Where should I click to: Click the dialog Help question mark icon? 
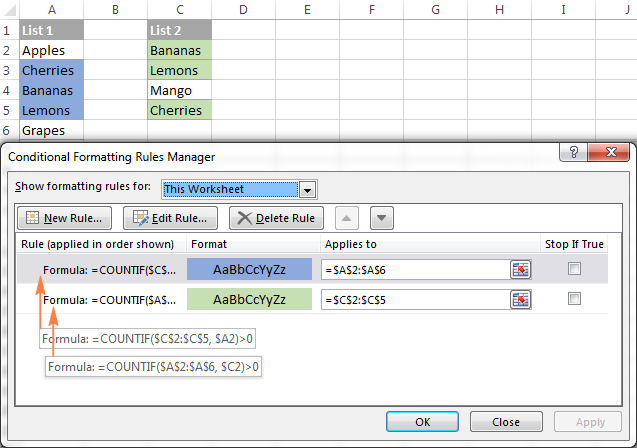click(x=575, y=155)
